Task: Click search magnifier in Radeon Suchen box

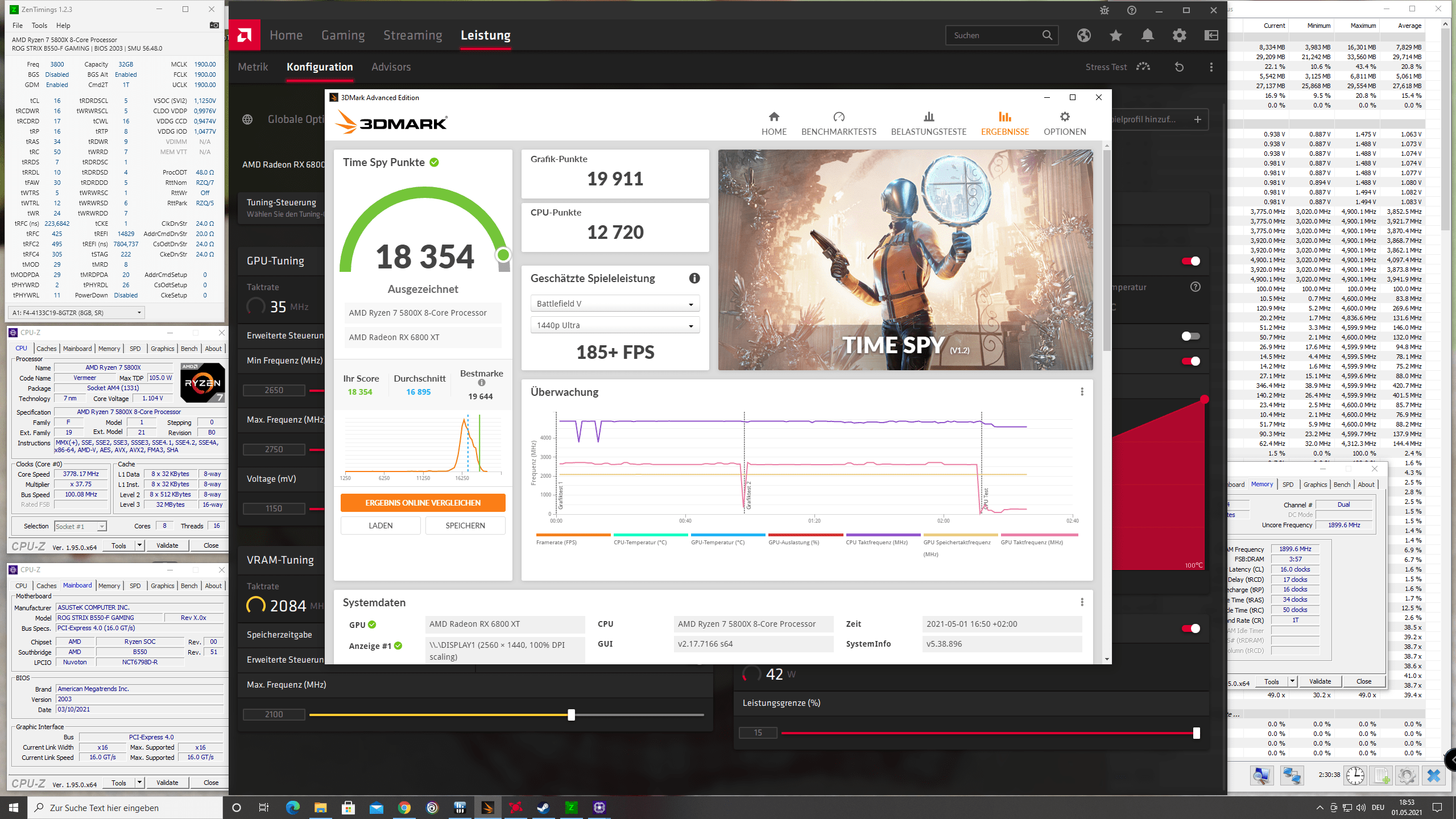Action: (1047, 35)
